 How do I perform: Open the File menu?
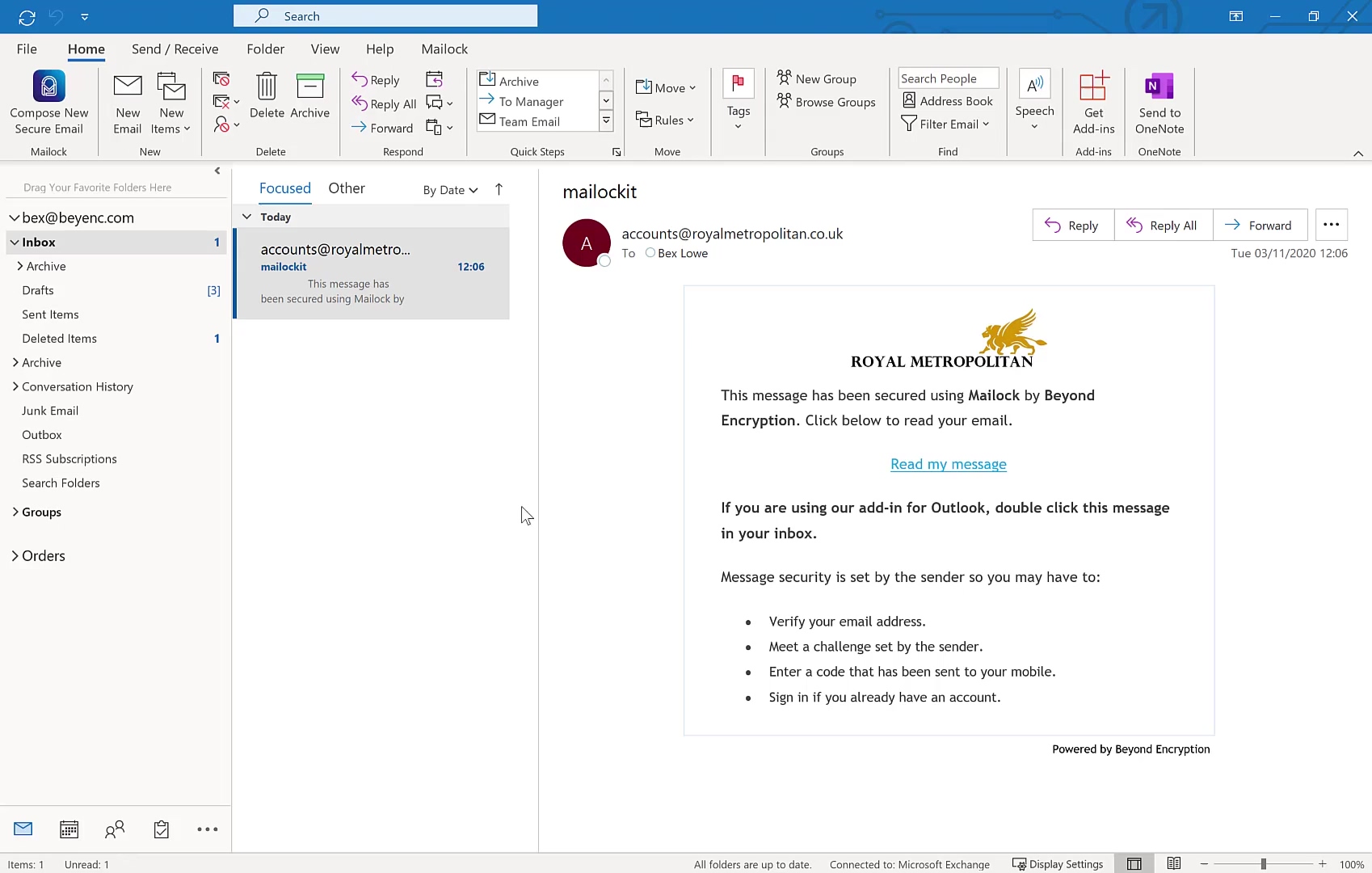coord(27,49)
